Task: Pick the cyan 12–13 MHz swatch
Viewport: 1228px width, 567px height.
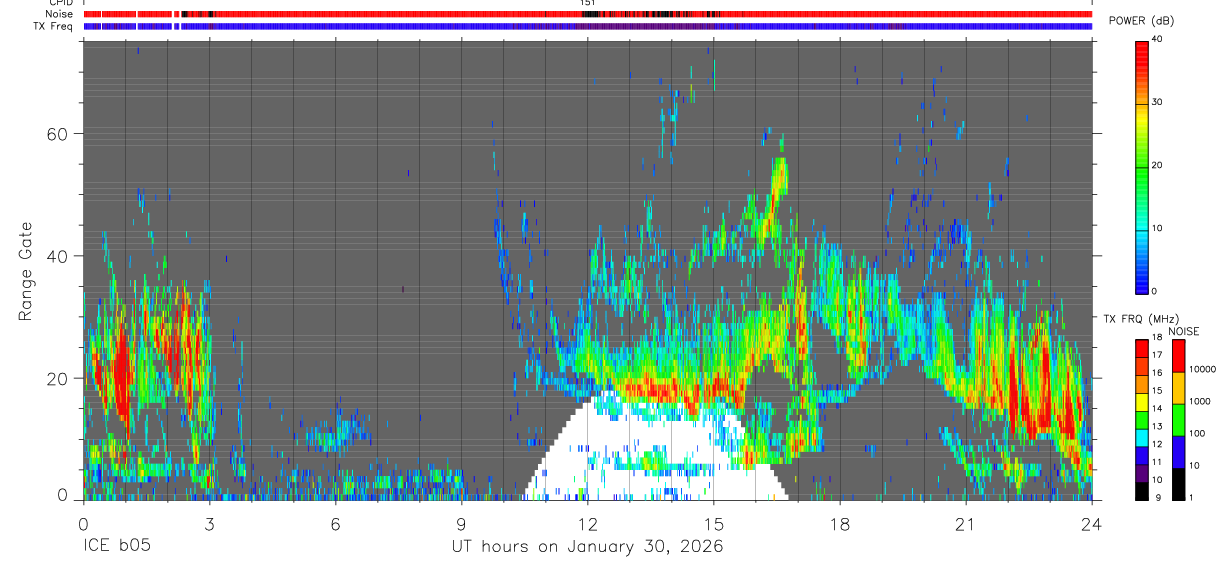Action: (x=1142, y=436)
